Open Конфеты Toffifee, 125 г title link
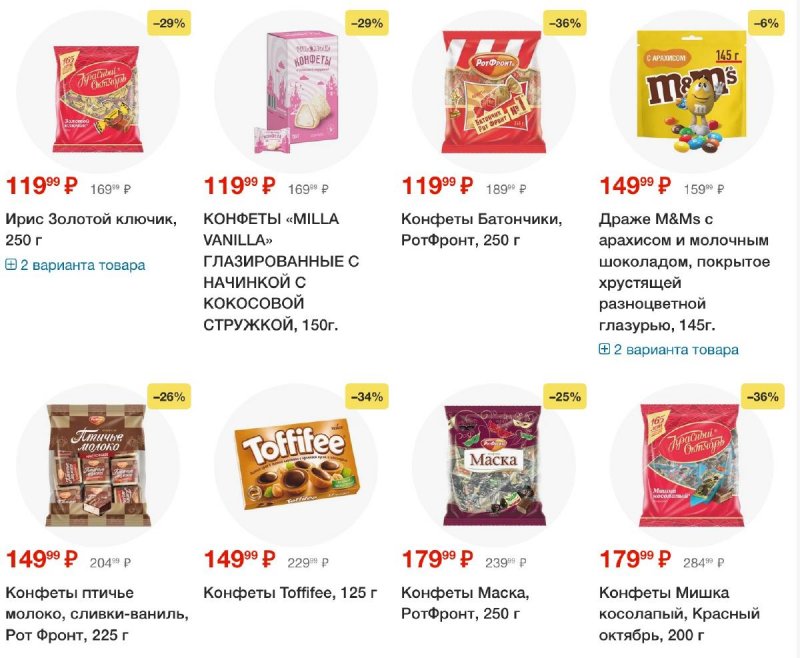The height and width of the screenshot is (658, 800). point(290,593)
